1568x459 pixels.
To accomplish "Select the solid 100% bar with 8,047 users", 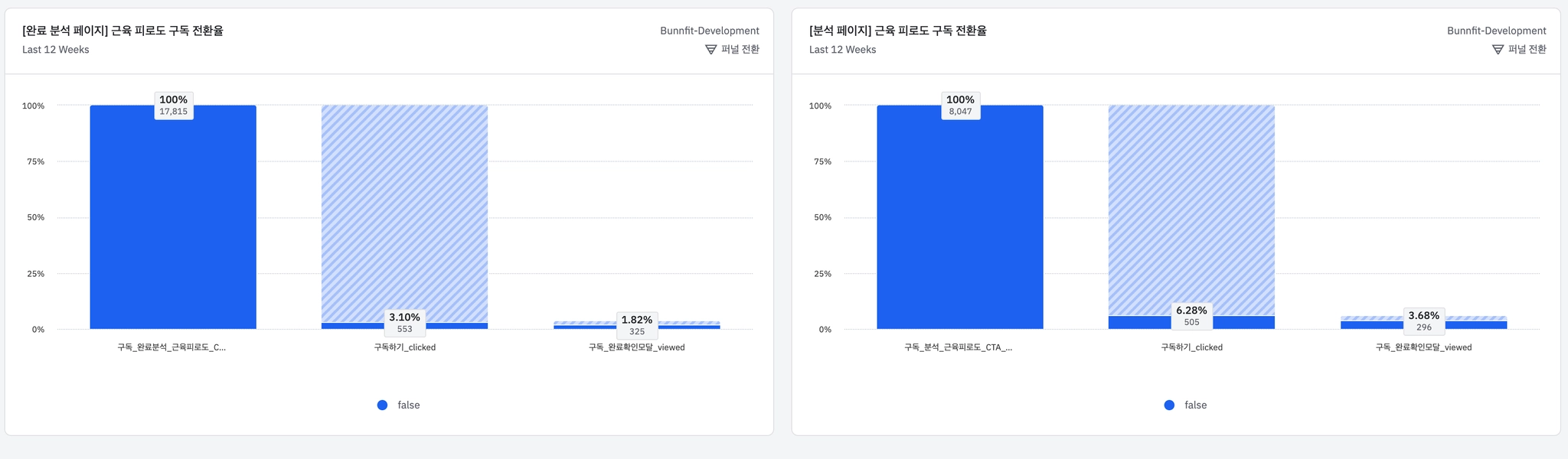I will (x=960, y=222).
